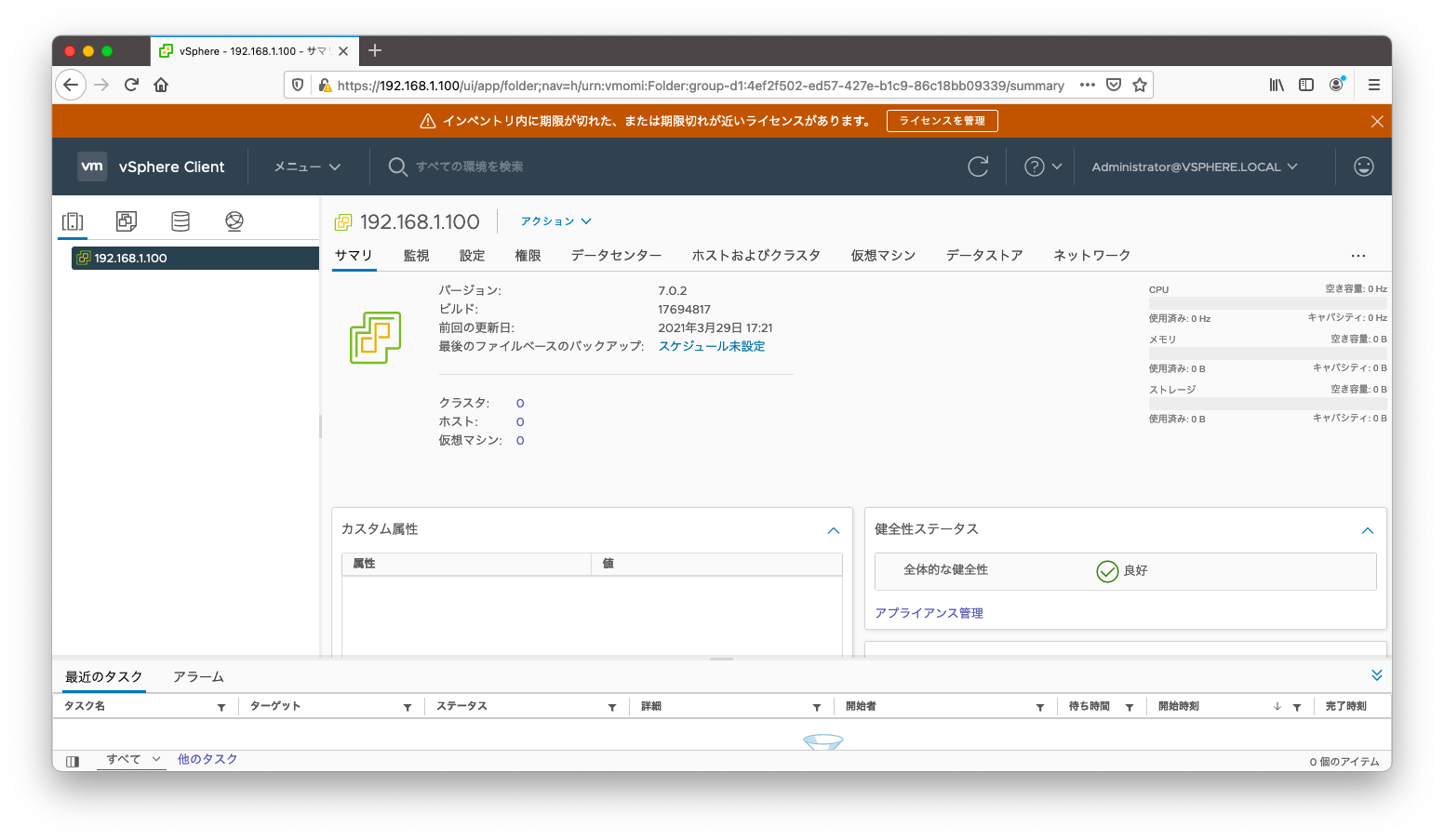Image resolution: width=1444 pixels, height=840 pixels.
Task: Switch to the Datacenters tab
Action: pos(616,255)
